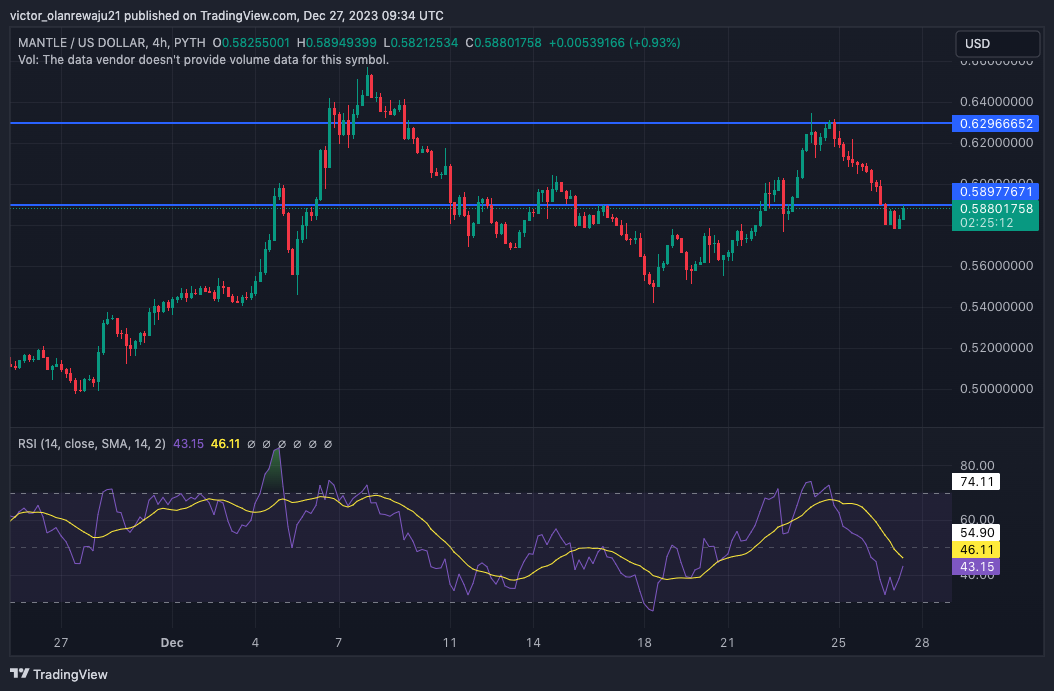Click the 0.56000000 price axis label

(x=996, y=266)
